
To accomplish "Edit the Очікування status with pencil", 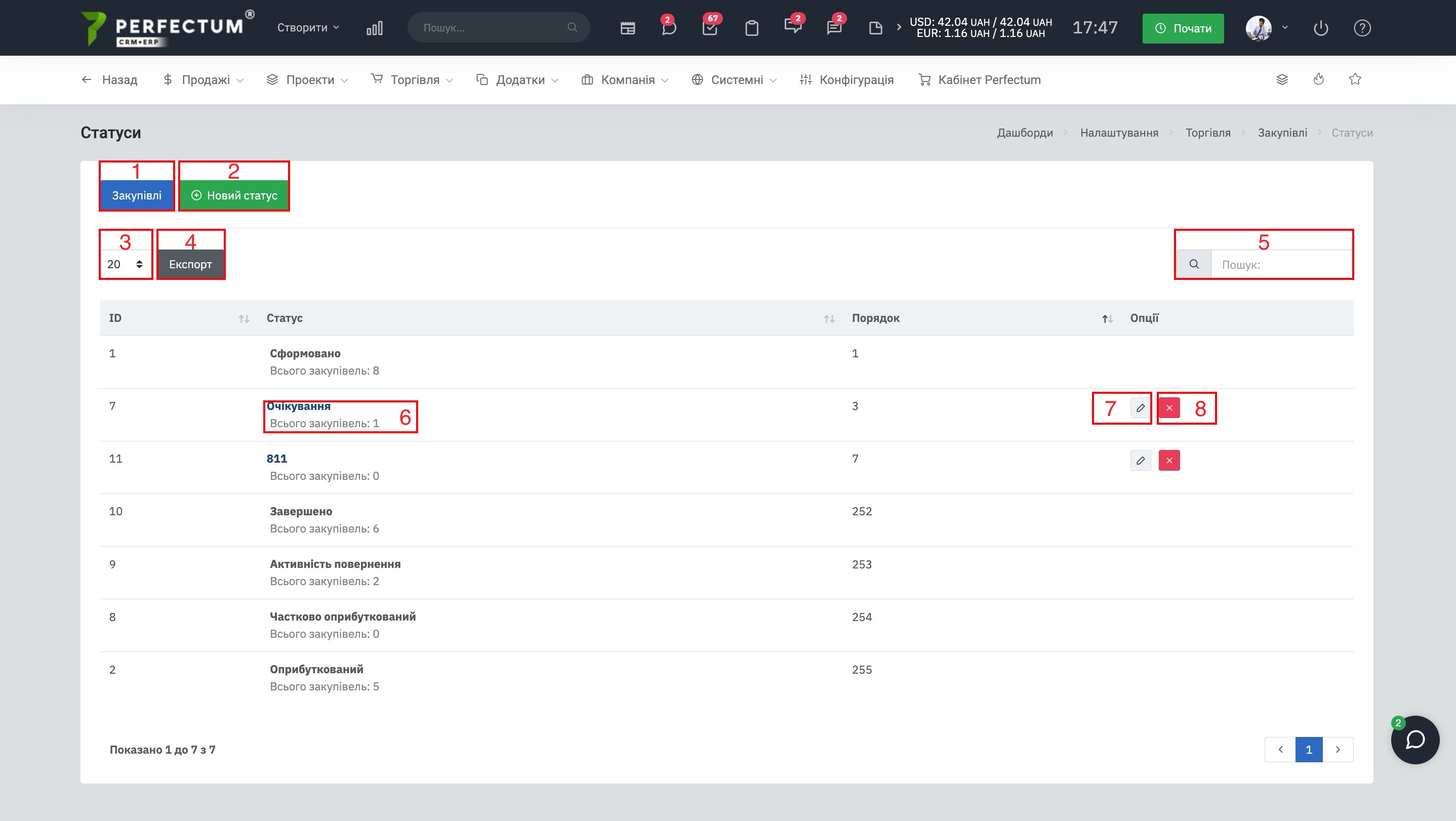I will (1140, 408).
